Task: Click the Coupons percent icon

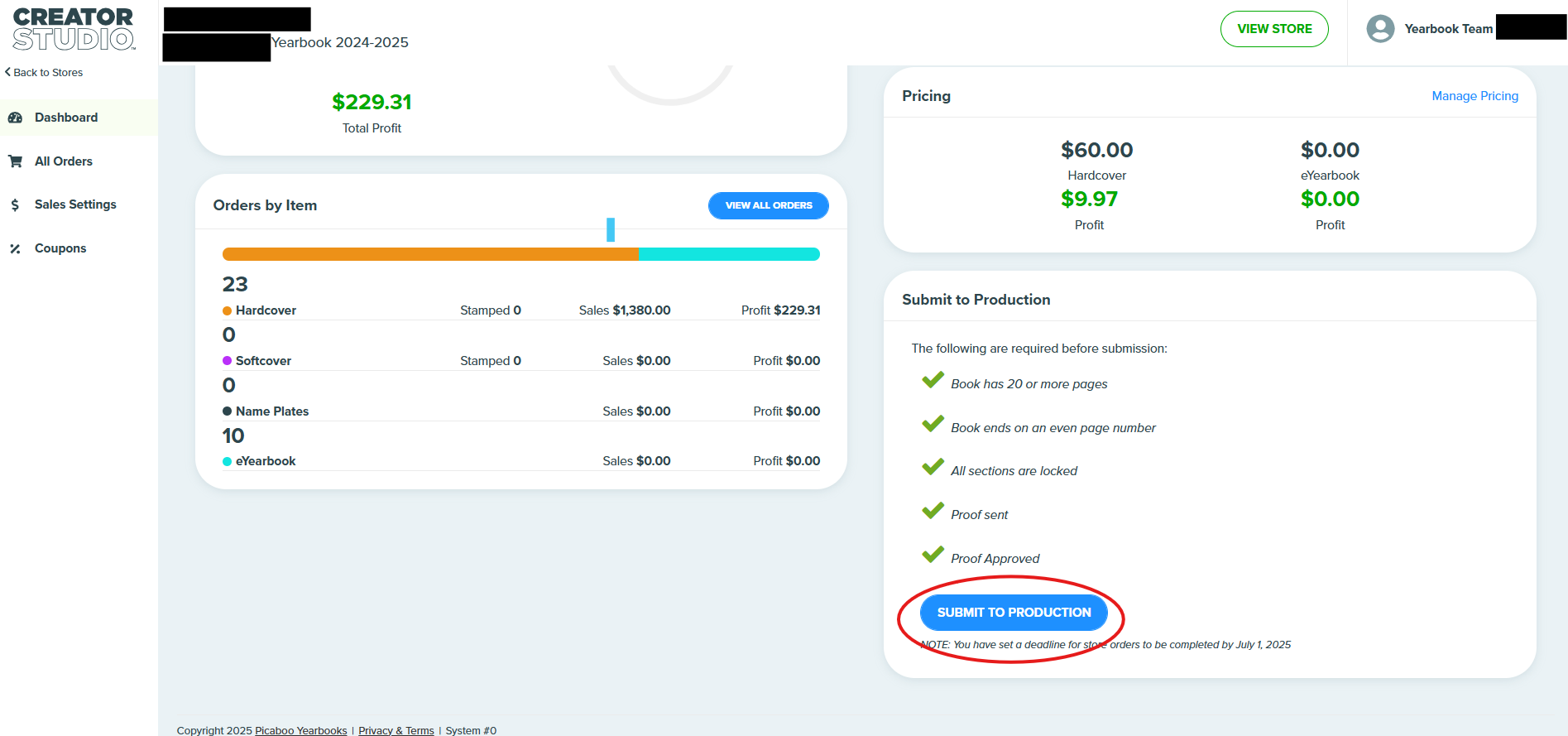Action: click(x=15, y=248)
